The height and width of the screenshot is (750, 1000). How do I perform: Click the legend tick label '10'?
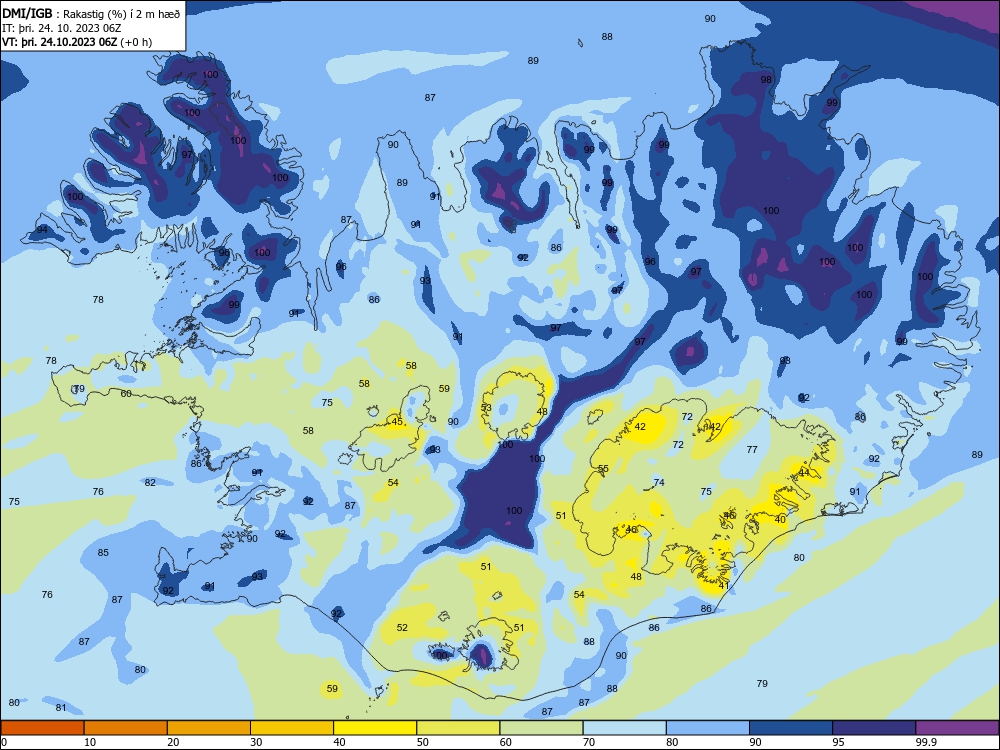[x=90, y=742]
